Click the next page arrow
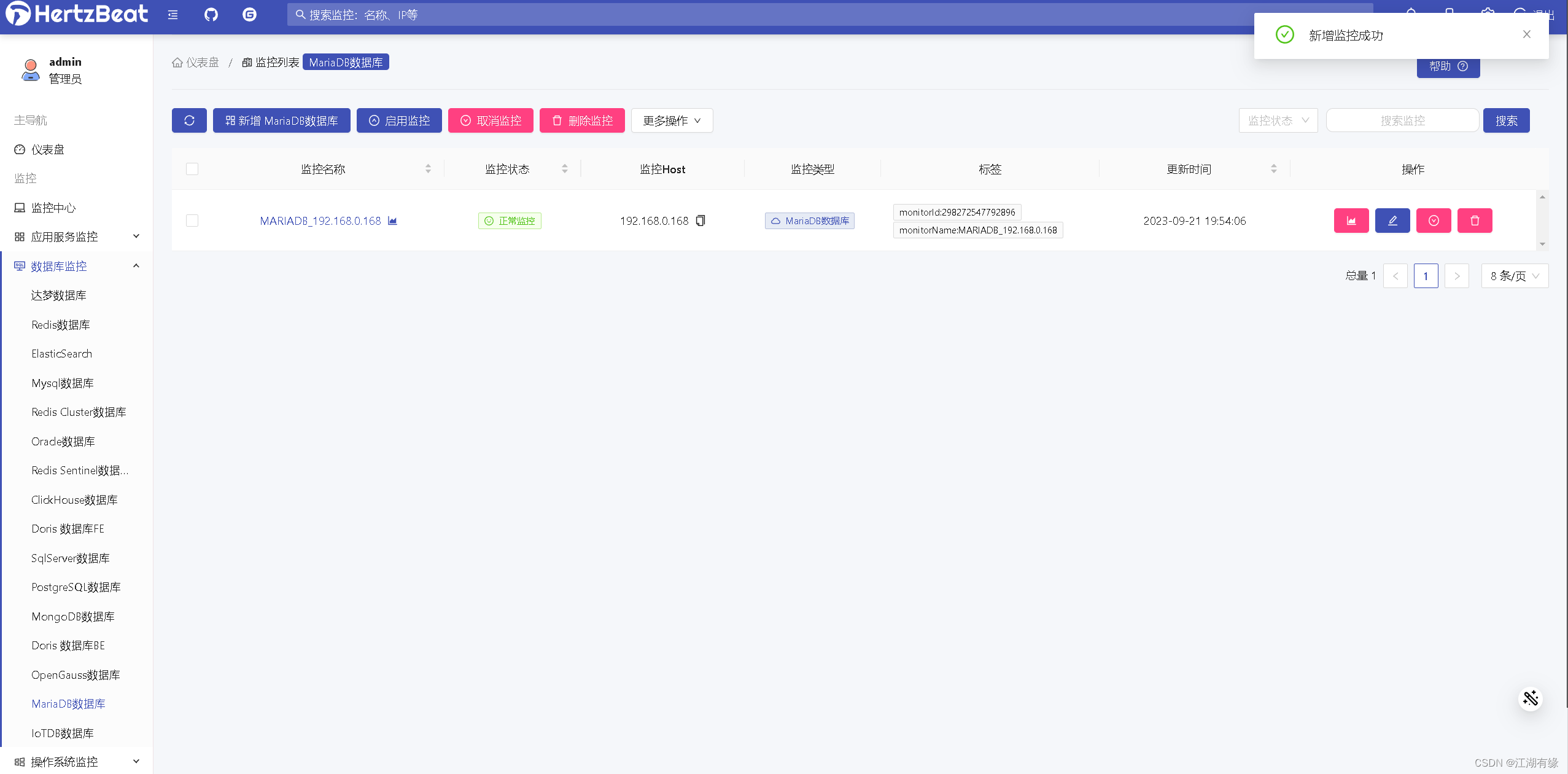1568x774 pixels. (1456, 276)
